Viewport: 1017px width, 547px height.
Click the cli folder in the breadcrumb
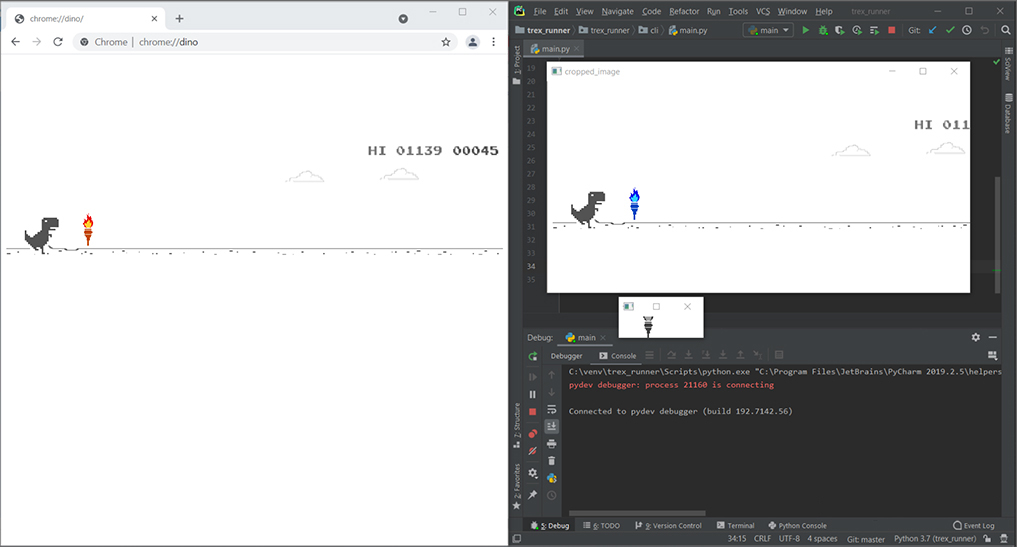[649, 30]
